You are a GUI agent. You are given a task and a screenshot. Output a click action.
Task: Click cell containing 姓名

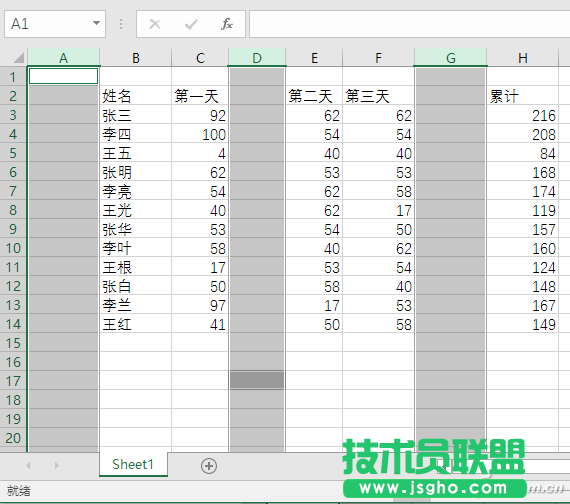pos(136,96)
